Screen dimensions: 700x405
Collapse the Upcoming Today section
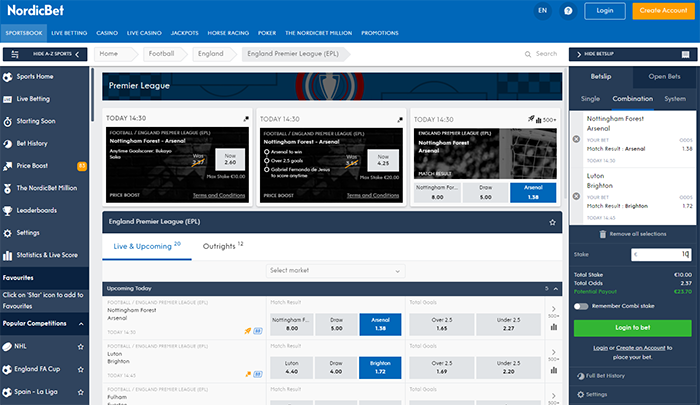[554, 288]
